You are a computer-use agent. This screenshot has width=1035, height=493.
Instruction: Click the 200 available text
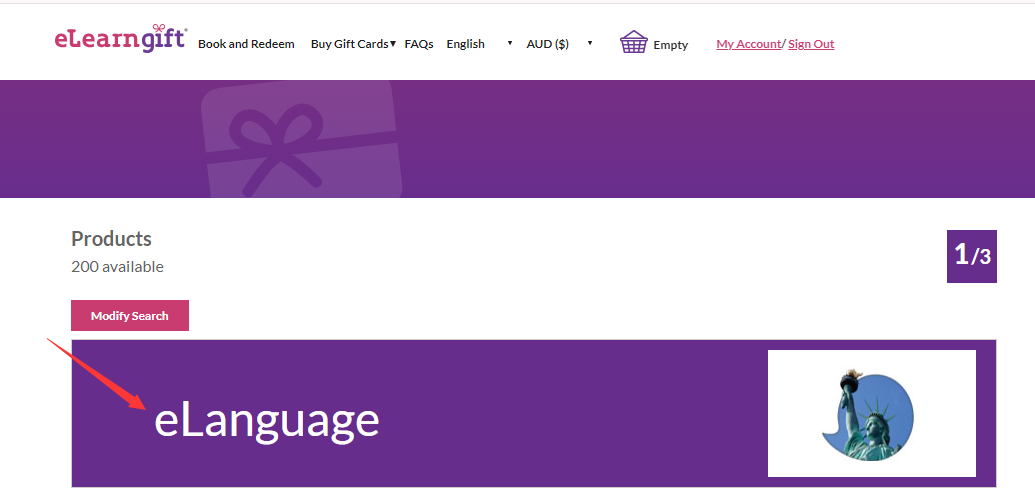[117, 267]
